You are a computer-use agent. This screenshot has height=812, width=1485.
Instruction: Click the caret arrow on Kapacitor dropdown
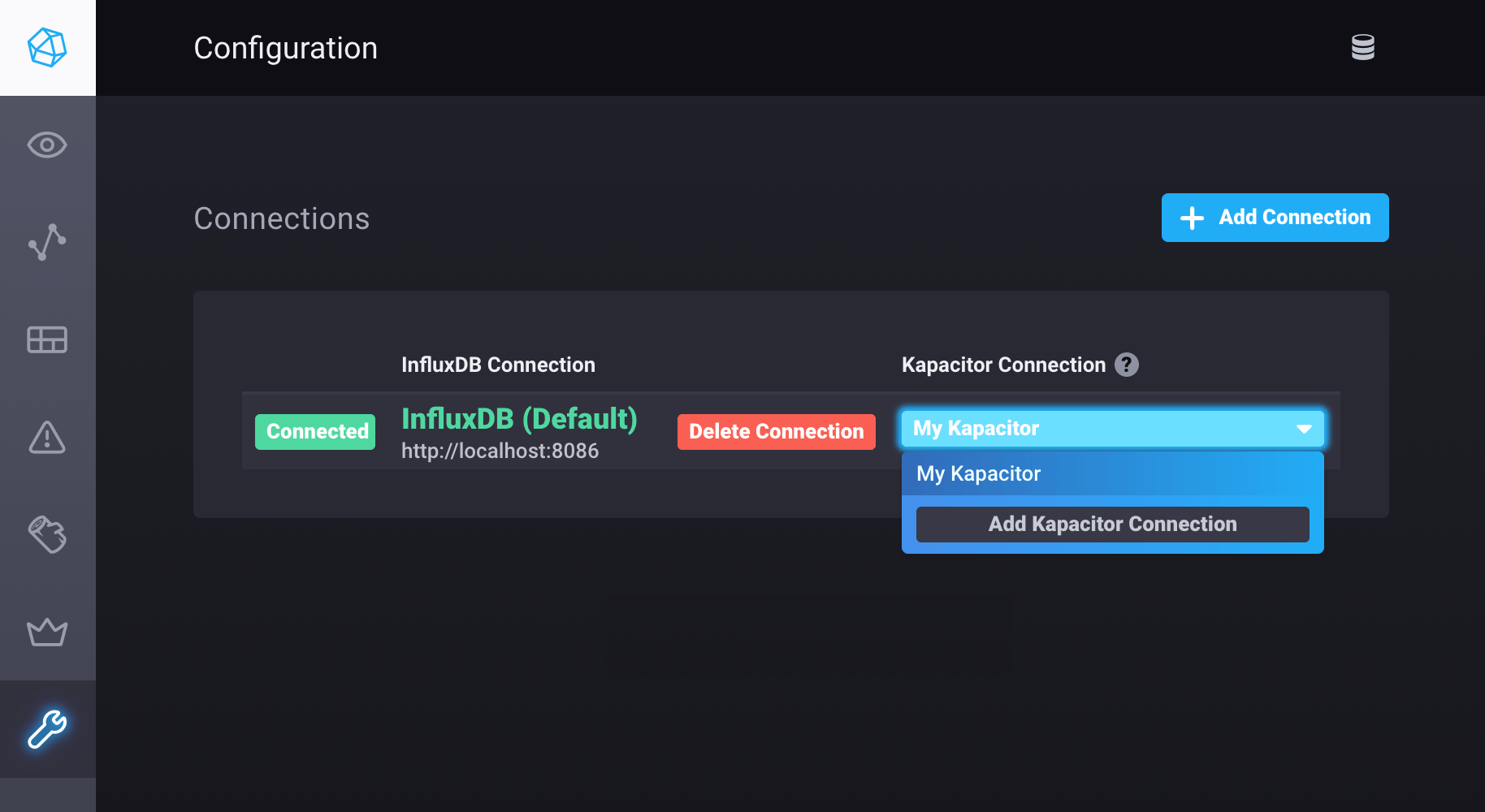click(1304, 429)
